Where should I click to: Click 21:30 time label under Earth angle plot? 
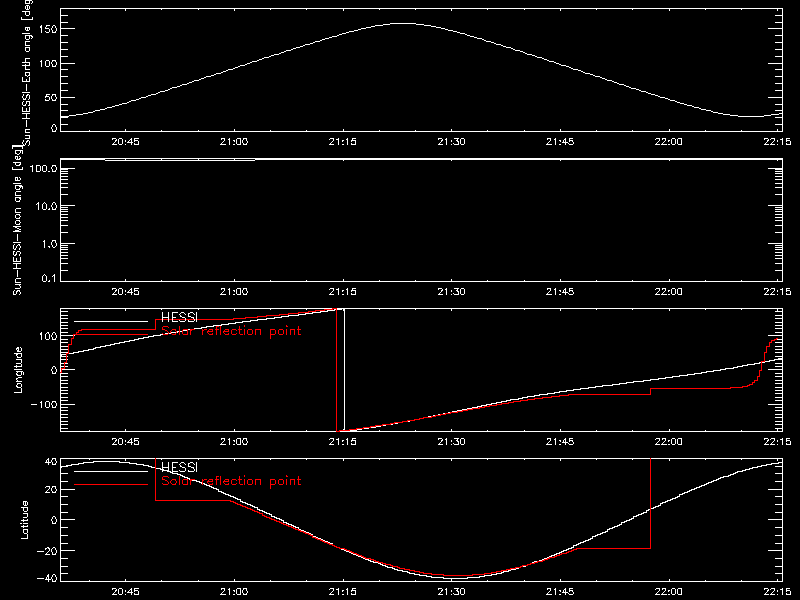click(452, 141)
